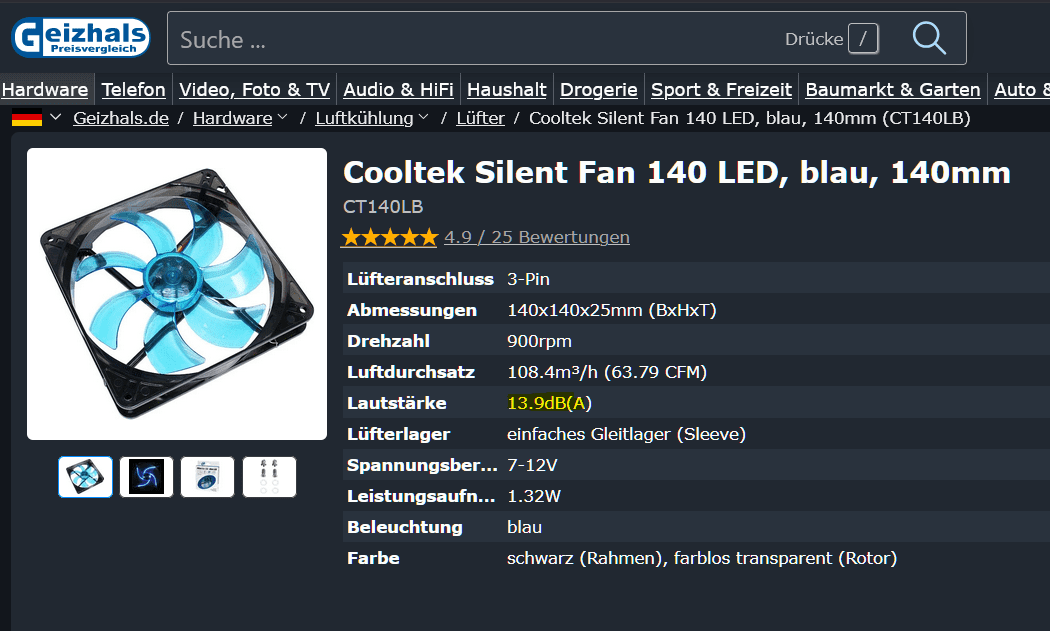View the mounting screws accessory thumbnail
This screenshot has width=1050, height=631.
tap(269, 477)
